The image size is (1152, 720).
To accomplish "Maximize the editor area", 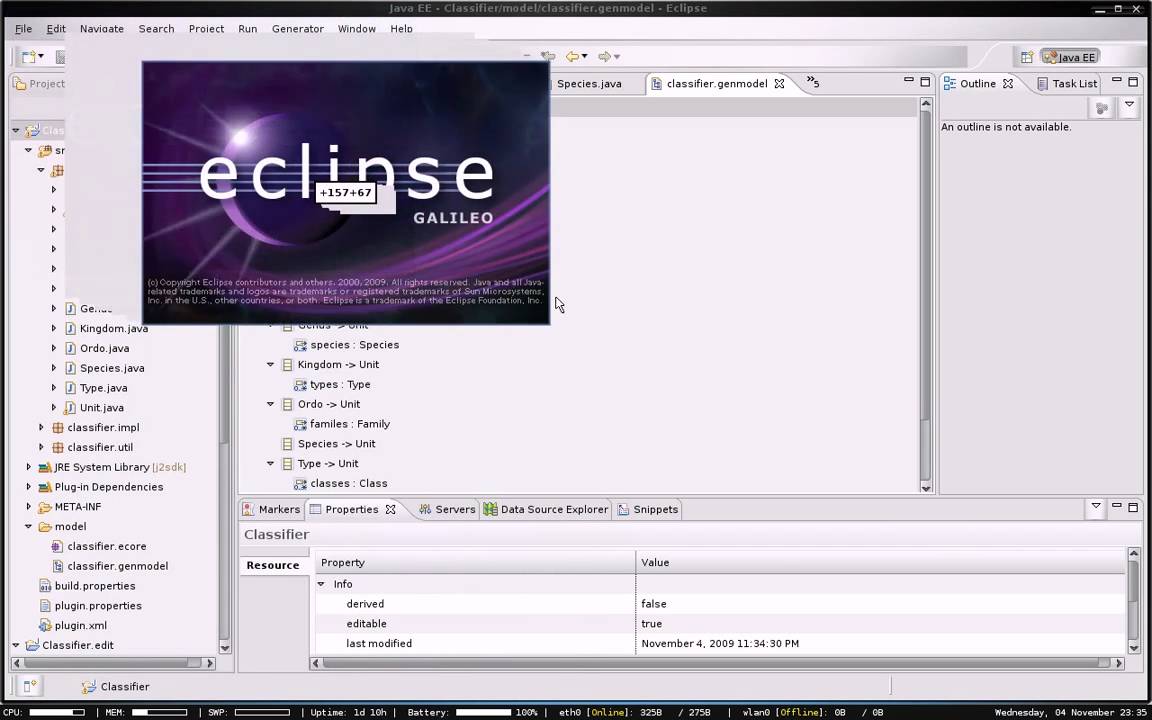I will 925,82.
